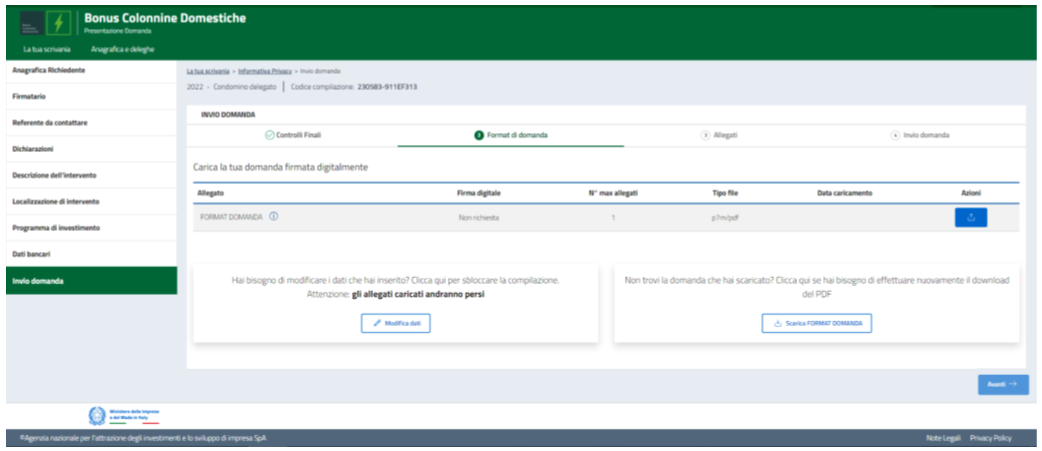
Task: Click the info icon next to FORMAT DOMANDA
Action: 274,217
